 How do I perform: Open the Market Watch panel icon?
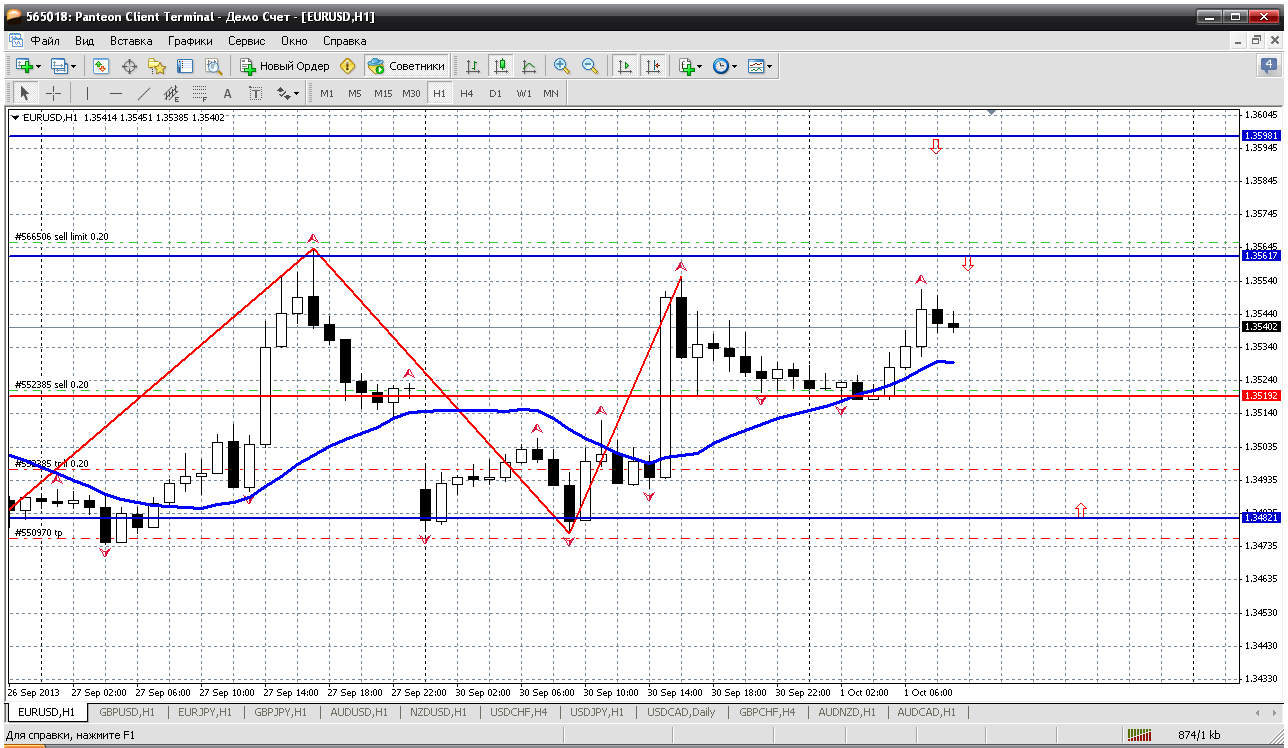tap(101, 66)
